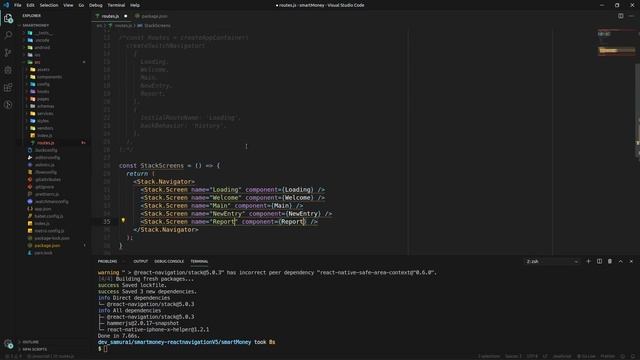The height and width of the screenshot is (360, 640).
Task: Expand the android folder
Action: coord(41,47)
